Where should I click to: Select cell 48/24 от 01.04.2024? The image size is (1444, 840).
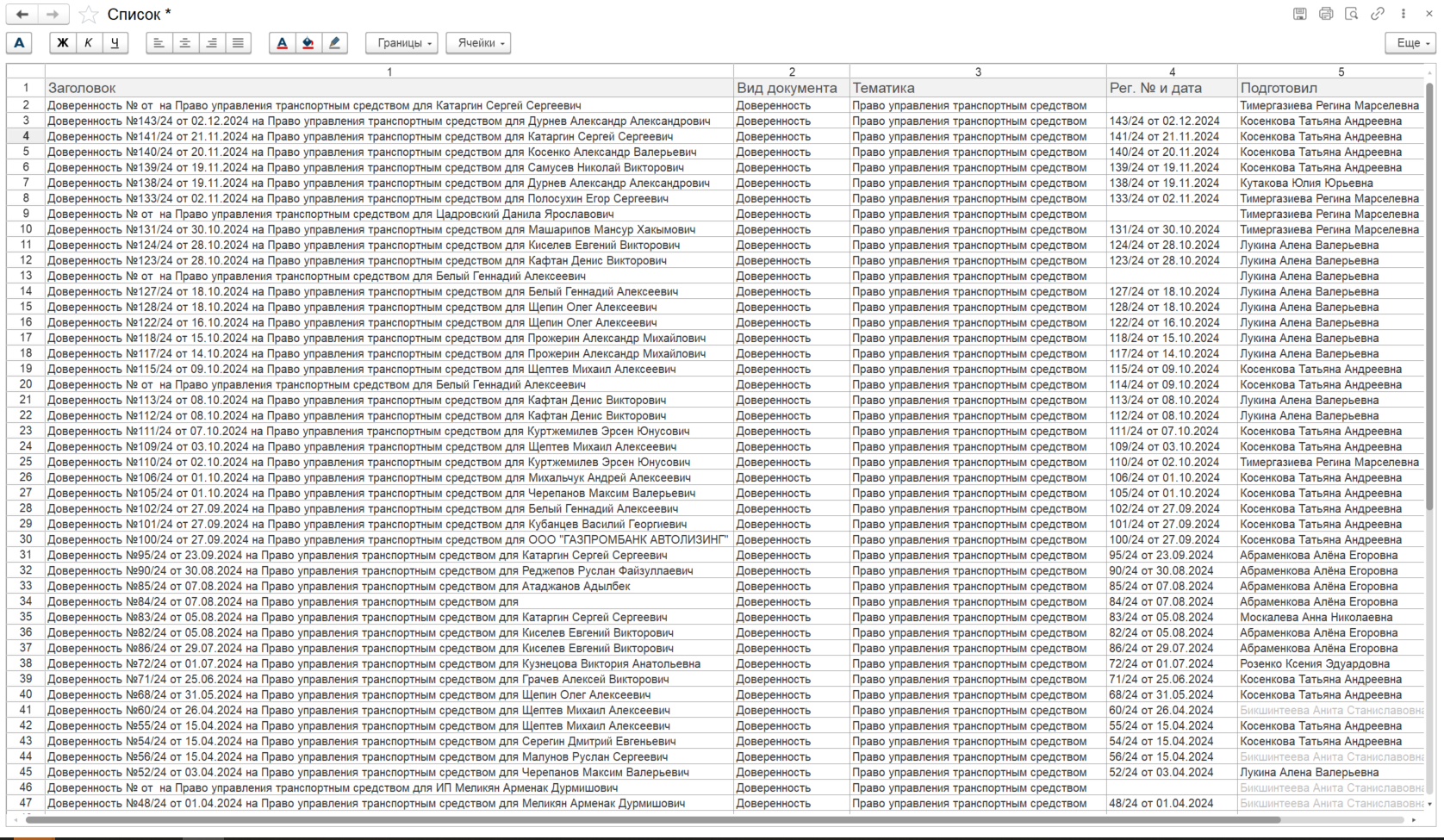pyautogui.click(x=1172, y=803)
